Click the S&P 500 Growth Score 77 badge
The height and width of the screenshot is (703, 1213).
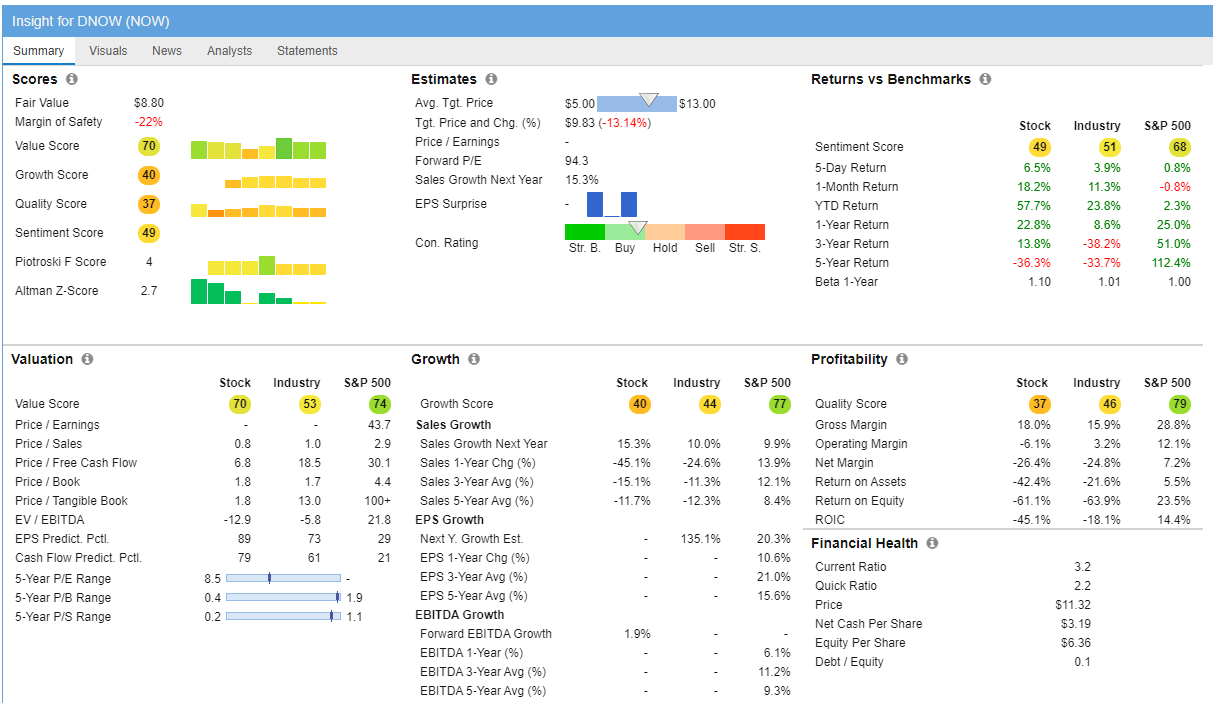780,404
